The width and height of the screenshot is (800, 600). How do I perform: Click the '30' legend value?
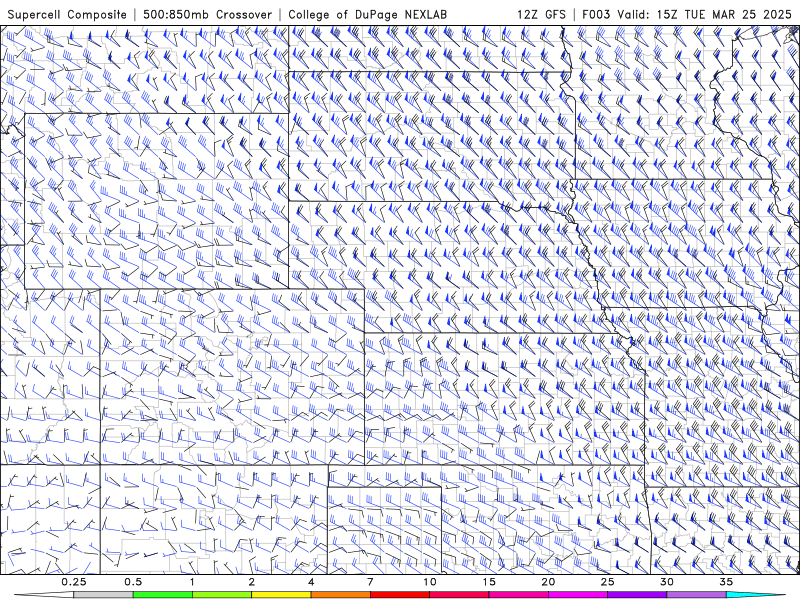coord(666,582)
